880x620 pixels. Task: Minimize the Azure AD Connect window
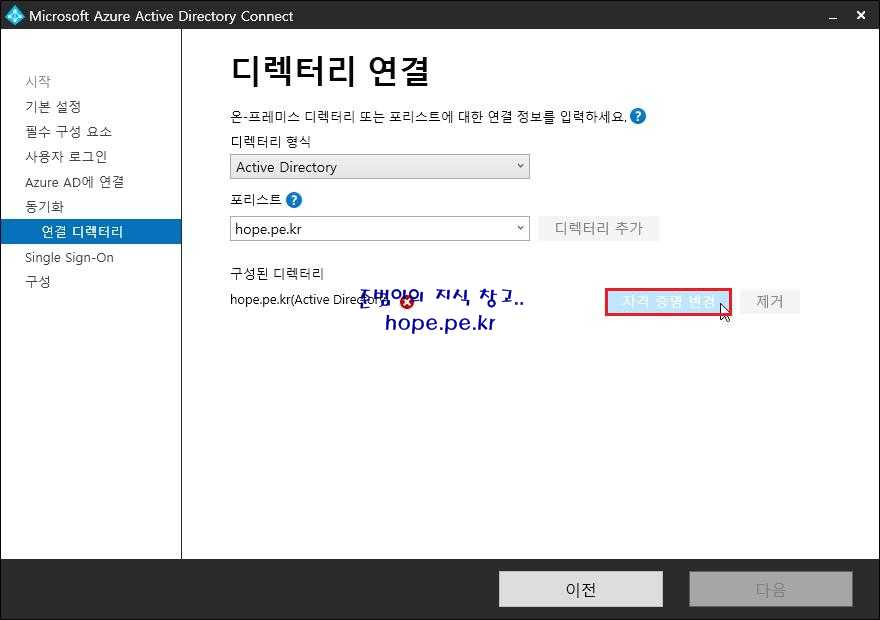click(833, 16)
